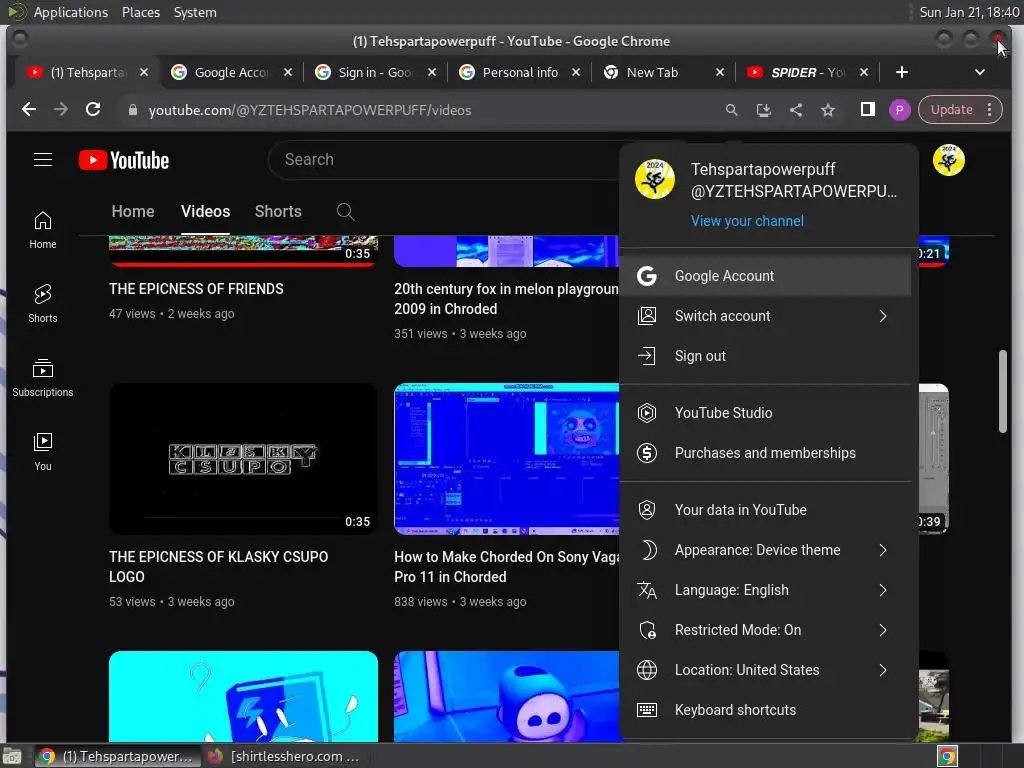Open the tab search dropdown arrow
1024x768 pixels.
click(x=980, y=72)
